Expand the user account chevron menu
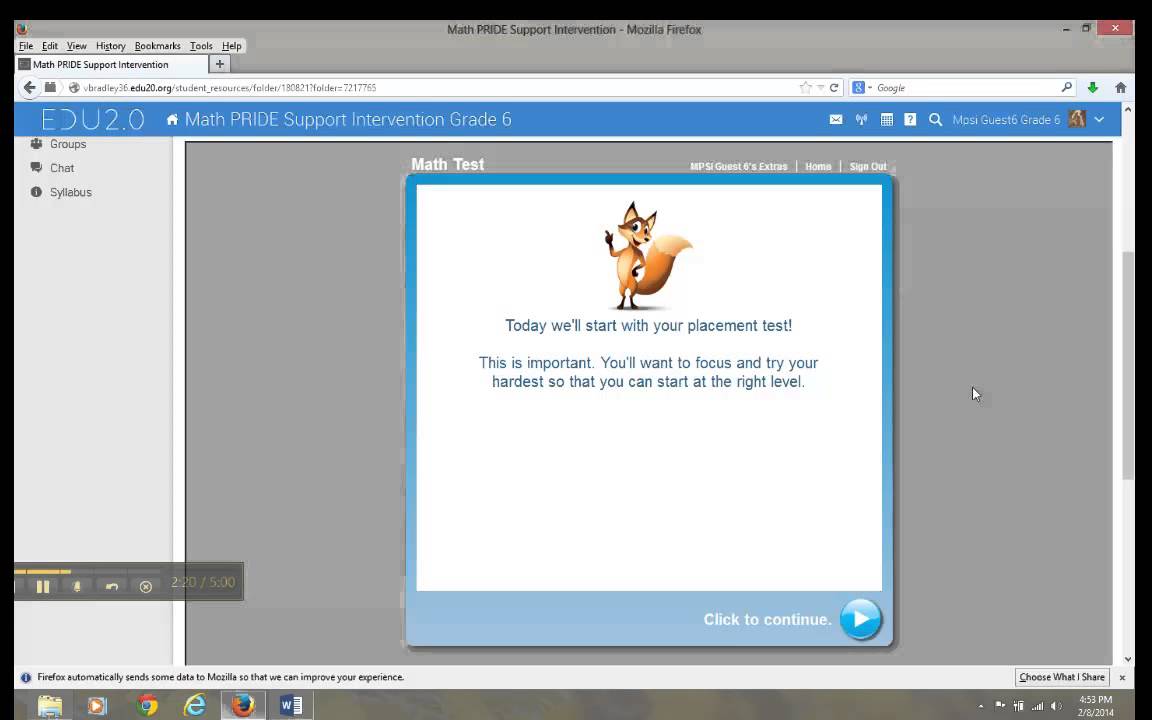1152x720 pixels. 1099,119
